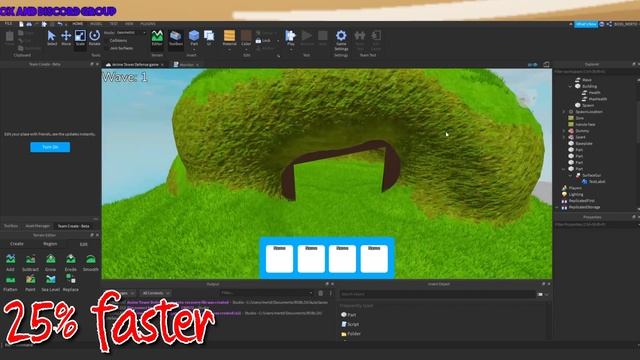This screenshot has width=640, height=360.
Task: Select the Paint terrain tool
Action: pyautogui.click(x=30, y=283)
